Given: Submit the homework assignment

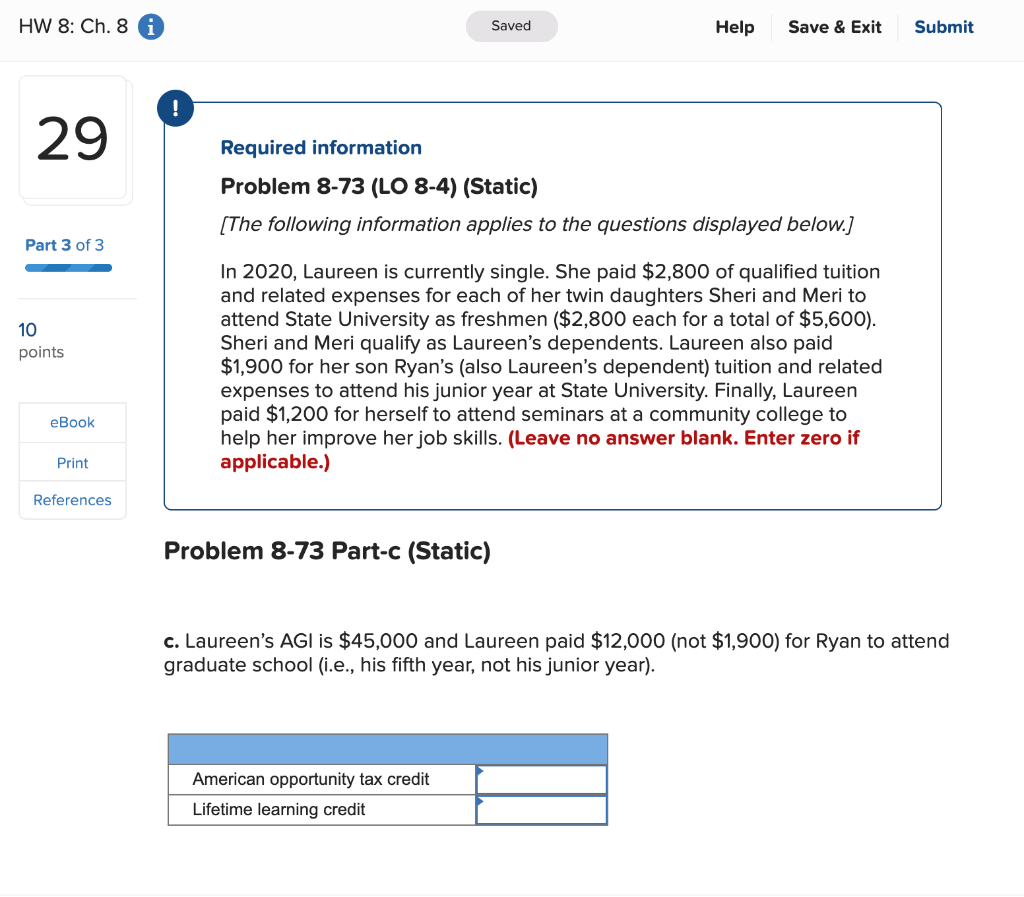Looking at the screenshot, I should [943, 27].
